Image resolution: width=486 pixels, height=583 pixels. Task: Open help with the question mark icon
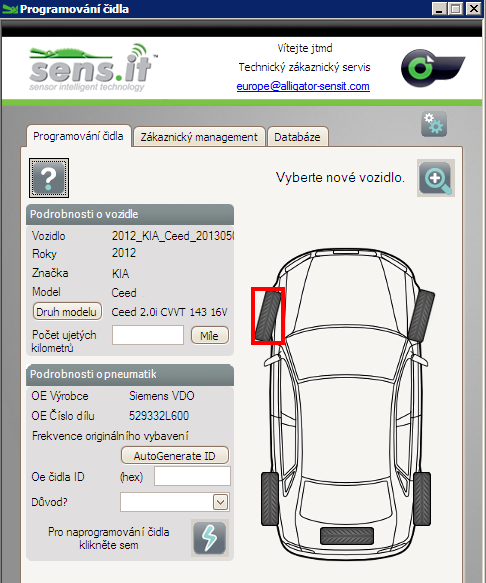coord(49,178)
